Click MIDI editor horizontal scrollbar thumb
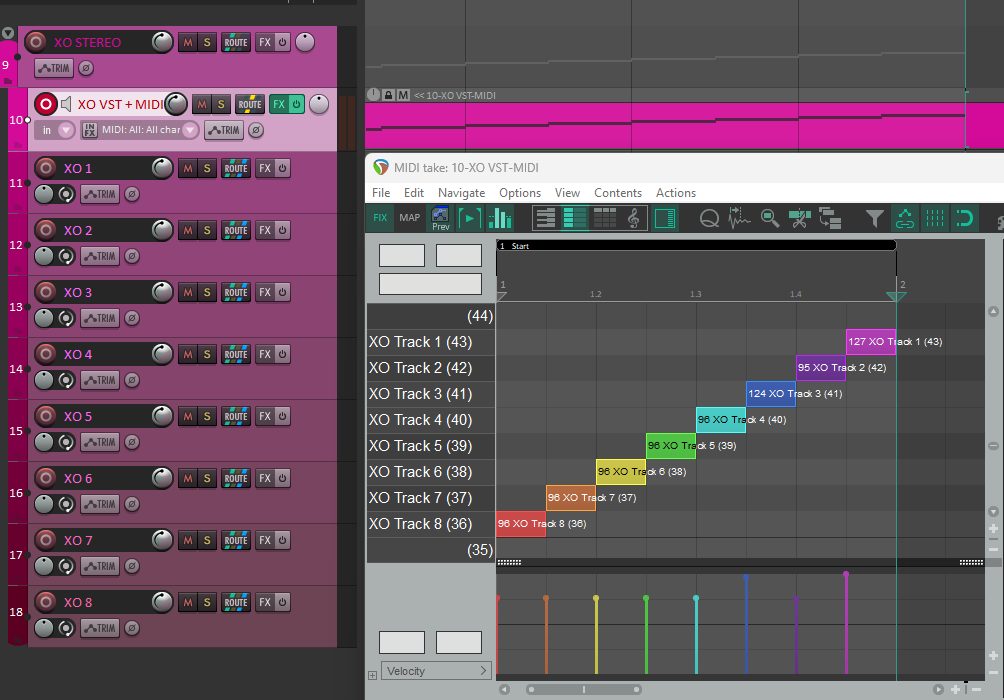Image resolution: width=1004 pixels, height=700 pixels. coord(583,690)
